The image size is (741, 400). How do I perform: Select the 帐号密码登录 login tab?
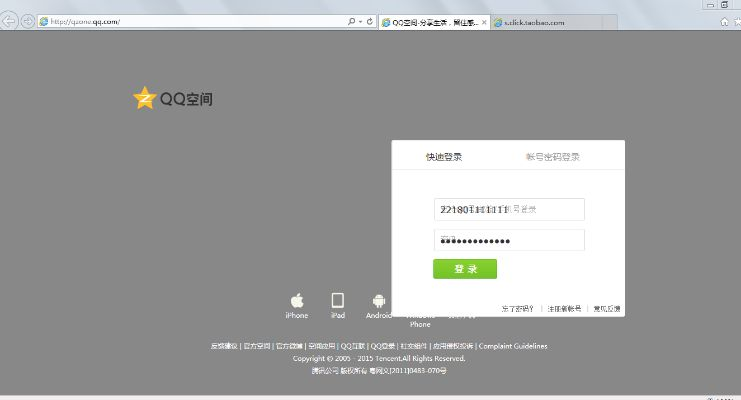(552, 157)
